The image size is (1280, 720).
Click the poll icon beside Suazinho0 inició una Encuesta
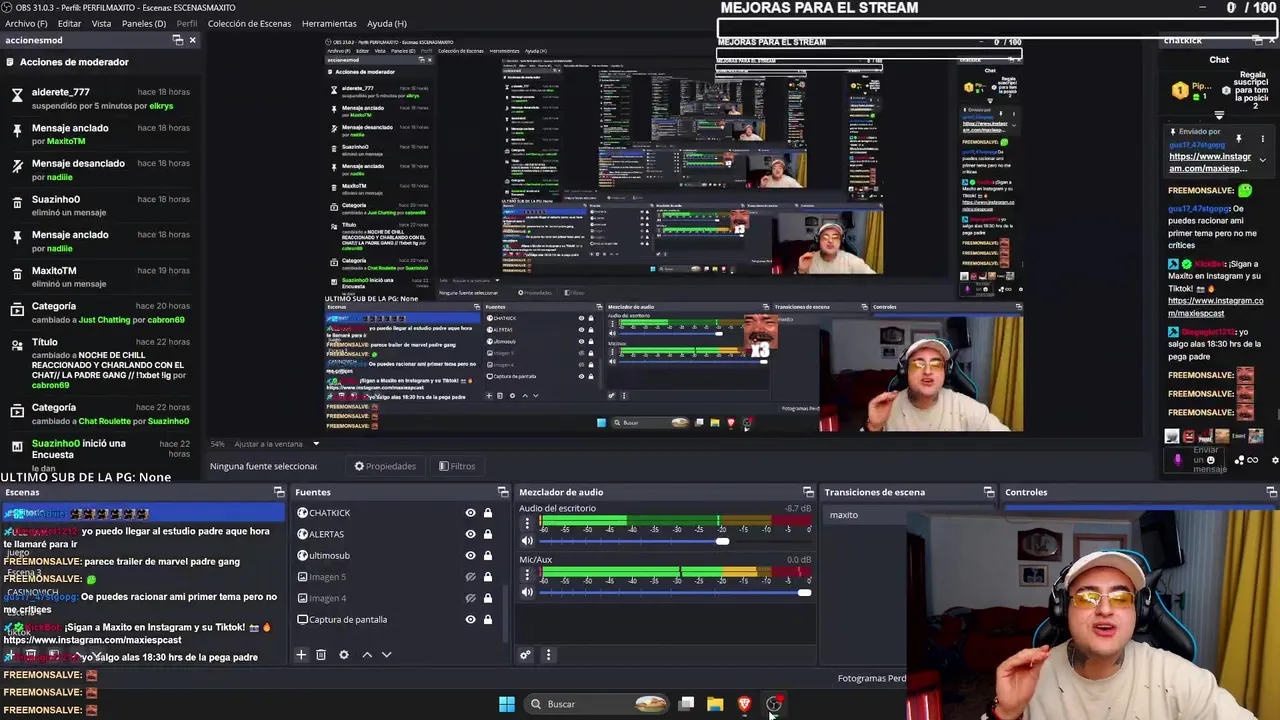[17, 447]
